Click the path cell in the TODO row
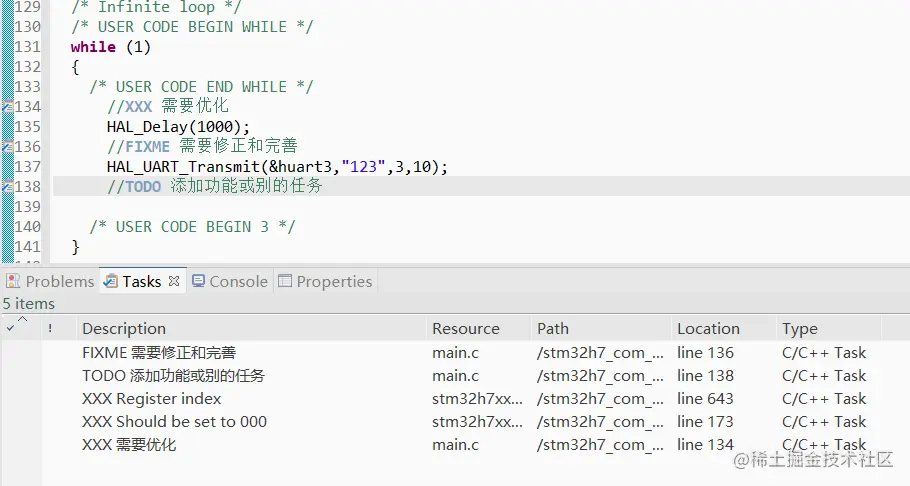 click(x=600, y=376)
